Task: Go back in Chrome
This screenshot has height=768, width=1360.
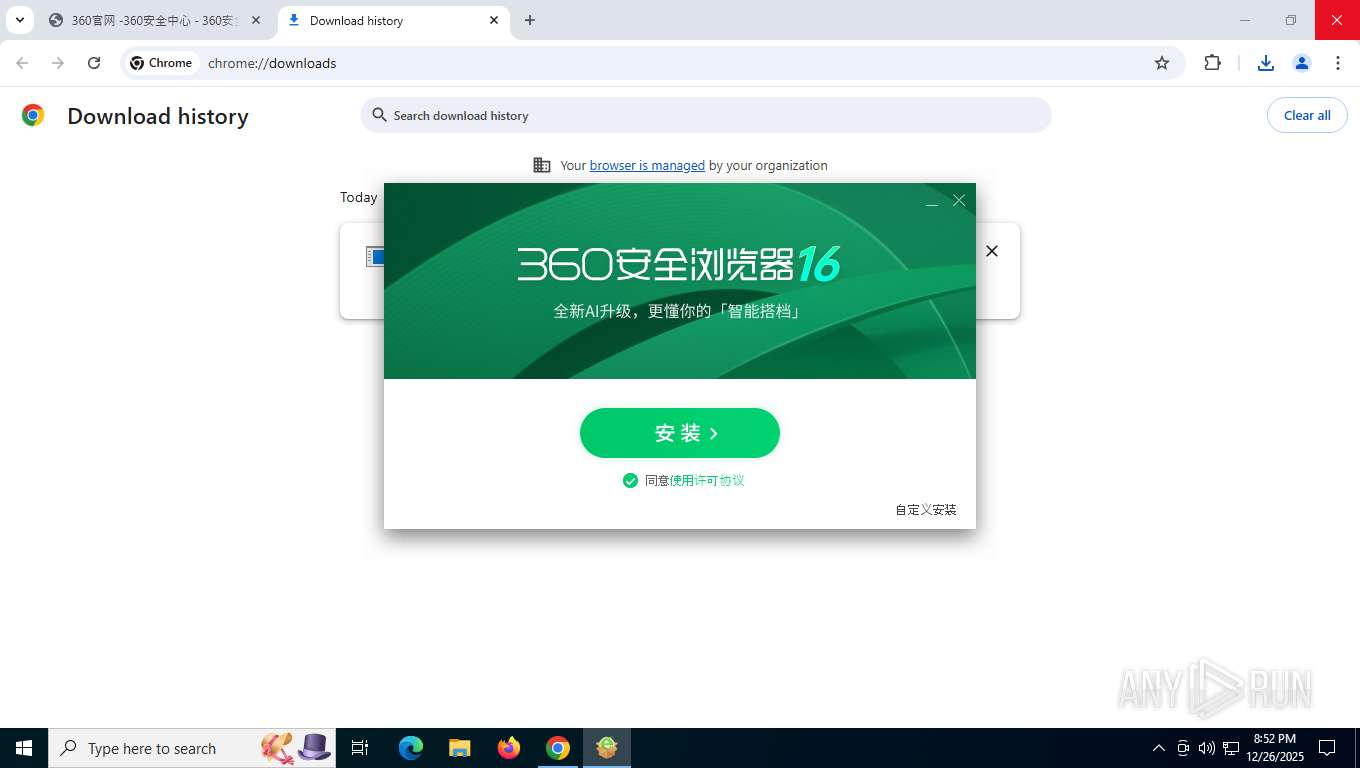Action: (22, 63)
